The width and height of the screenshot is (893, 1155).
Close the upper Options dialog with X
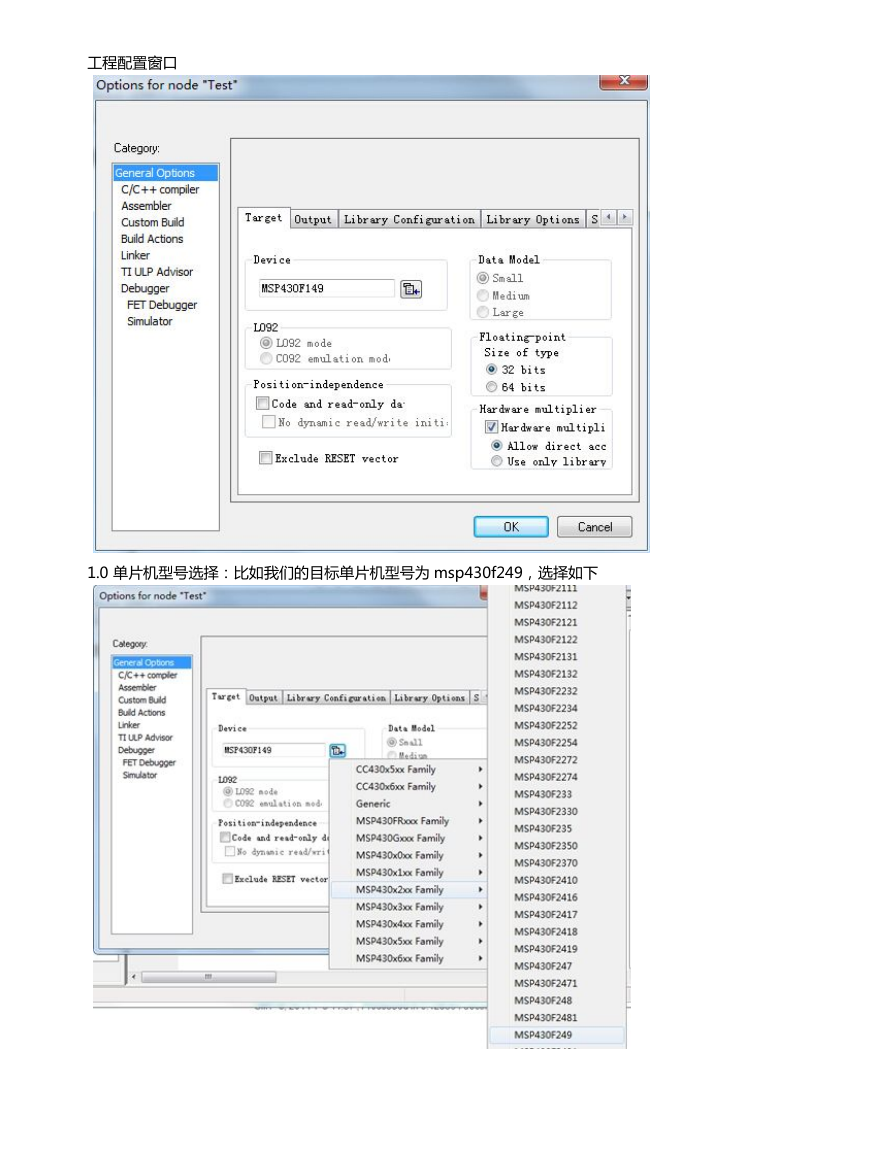[623, 81]
